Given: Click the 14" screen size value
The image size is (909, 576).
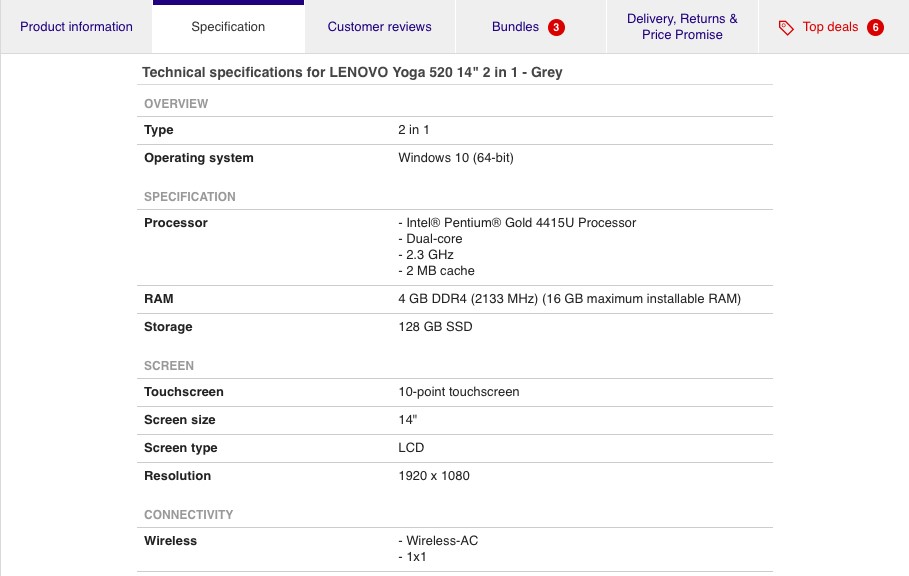Looking at the screenshot, I should (408, 420).
